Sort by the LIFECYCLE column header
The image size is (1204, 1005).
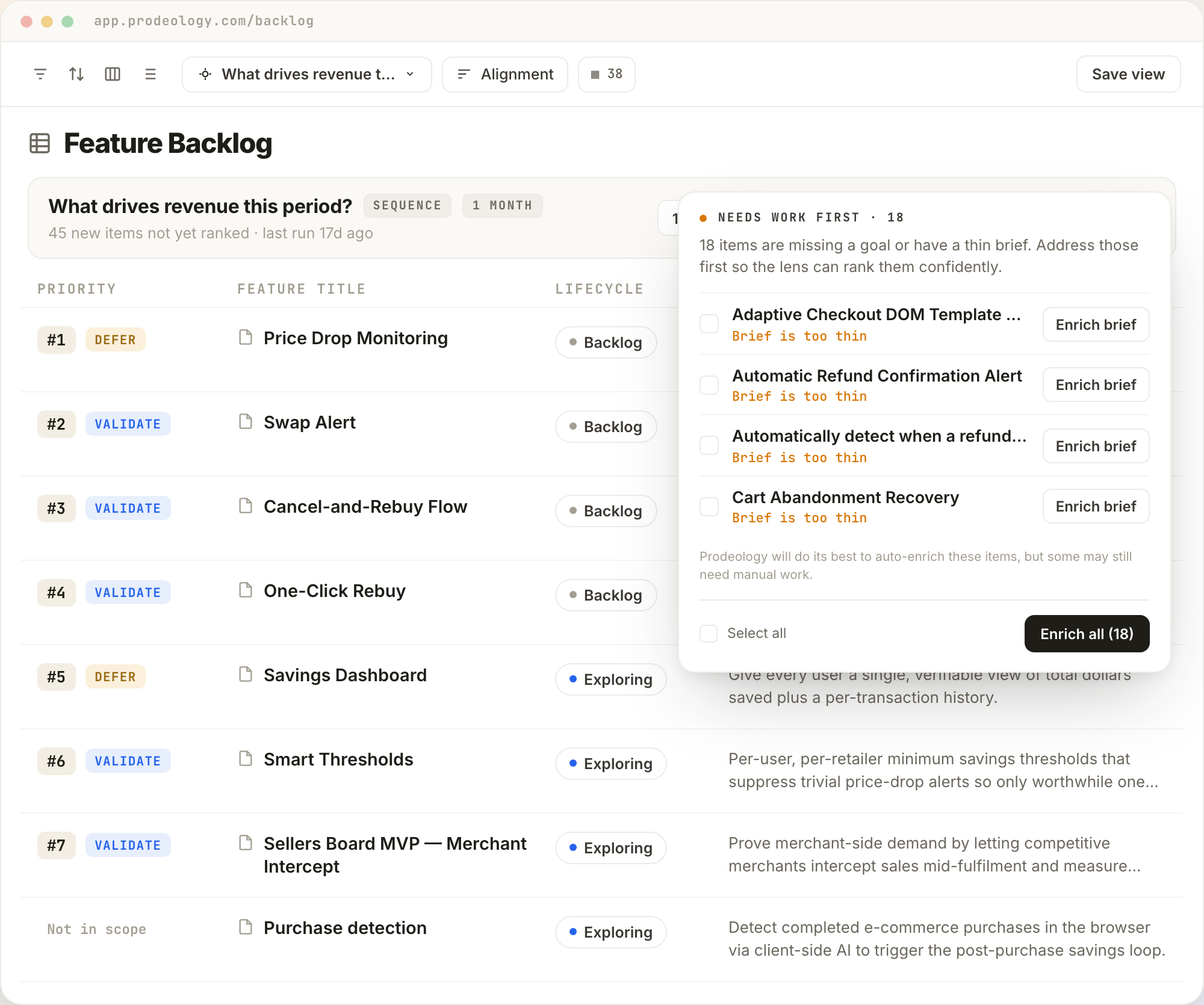599,289
